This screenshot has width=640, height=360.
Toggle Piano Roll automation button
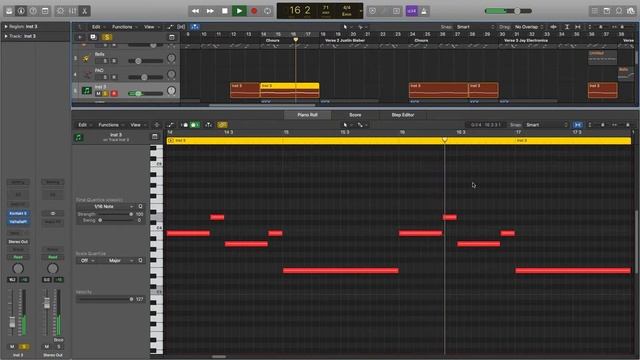171,125
